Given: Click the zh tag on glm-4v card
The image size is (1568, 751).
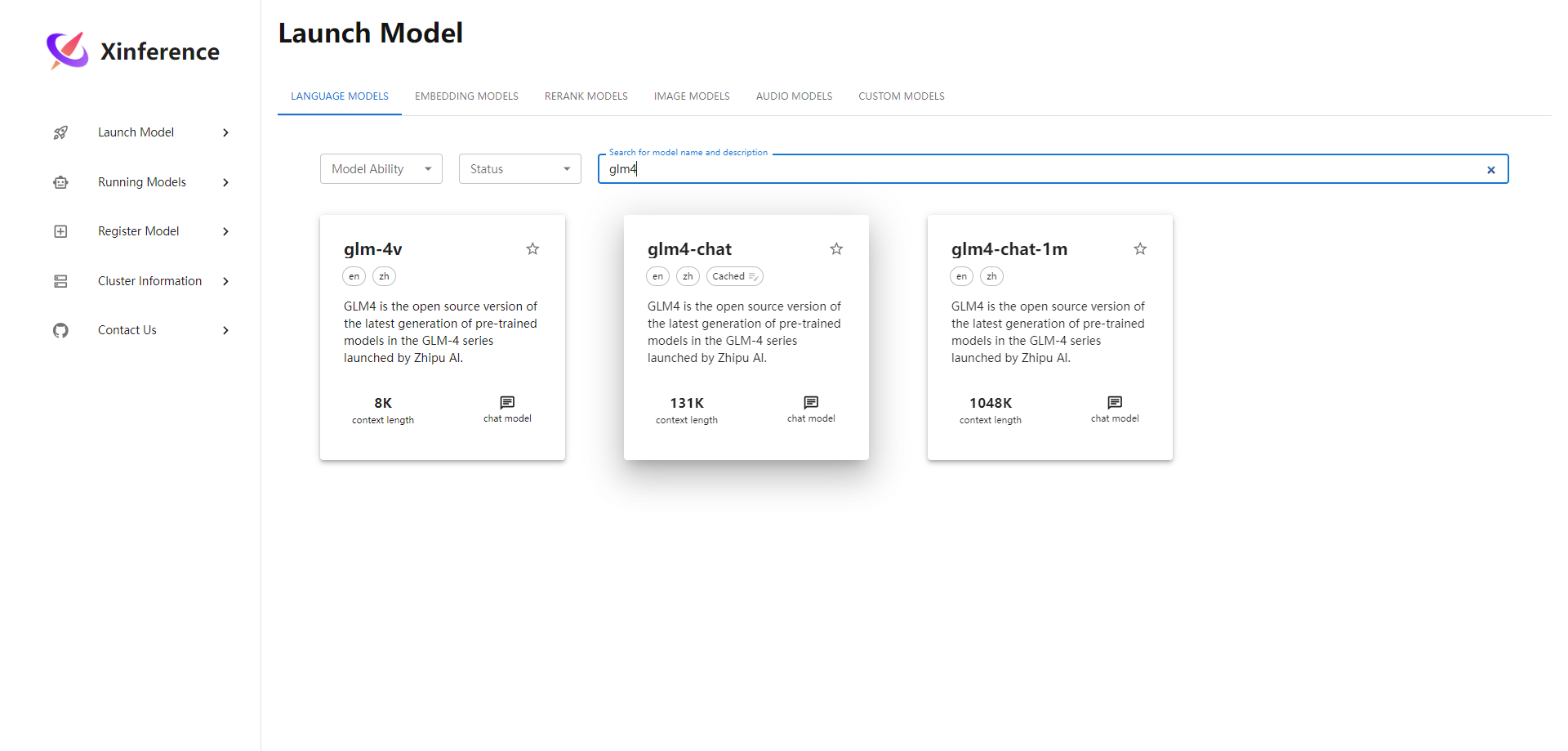Looking at the screenshot, I should 384,276.
